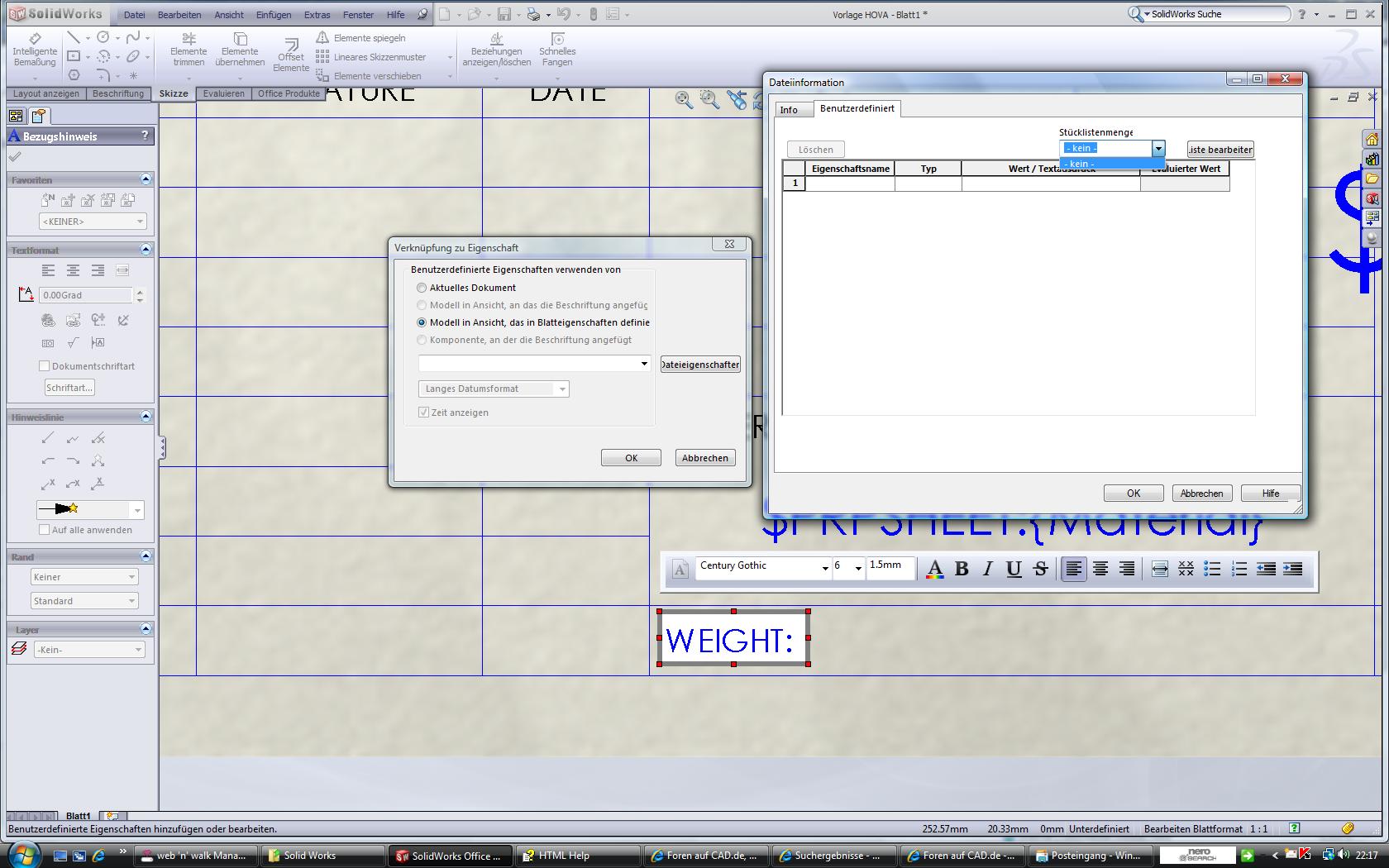Click right align icon in Textformat

[98, 270]
